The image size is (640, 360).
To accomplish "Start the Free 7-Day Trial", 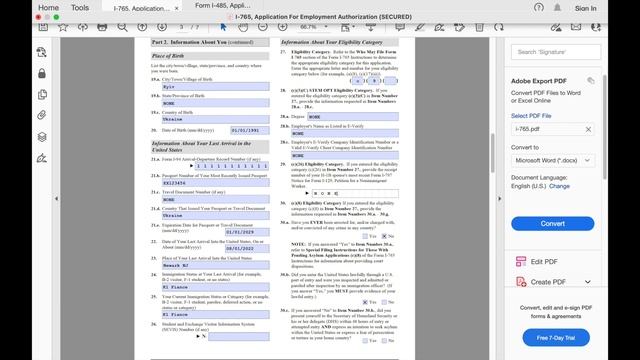I will (556, 338).
